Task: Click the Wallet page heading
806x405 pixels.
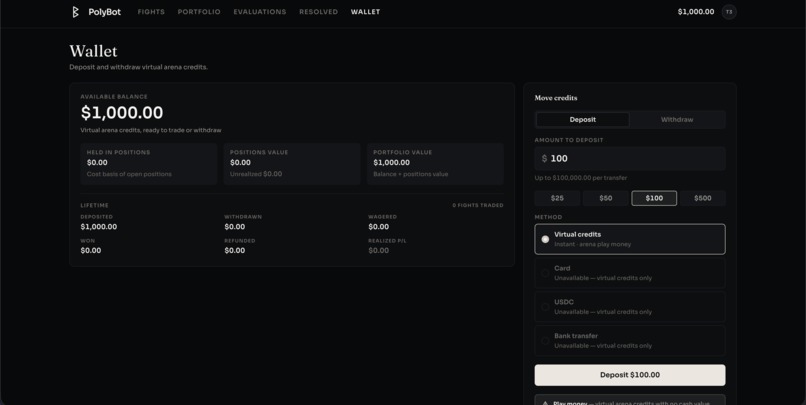Action: tap(94, 51)
